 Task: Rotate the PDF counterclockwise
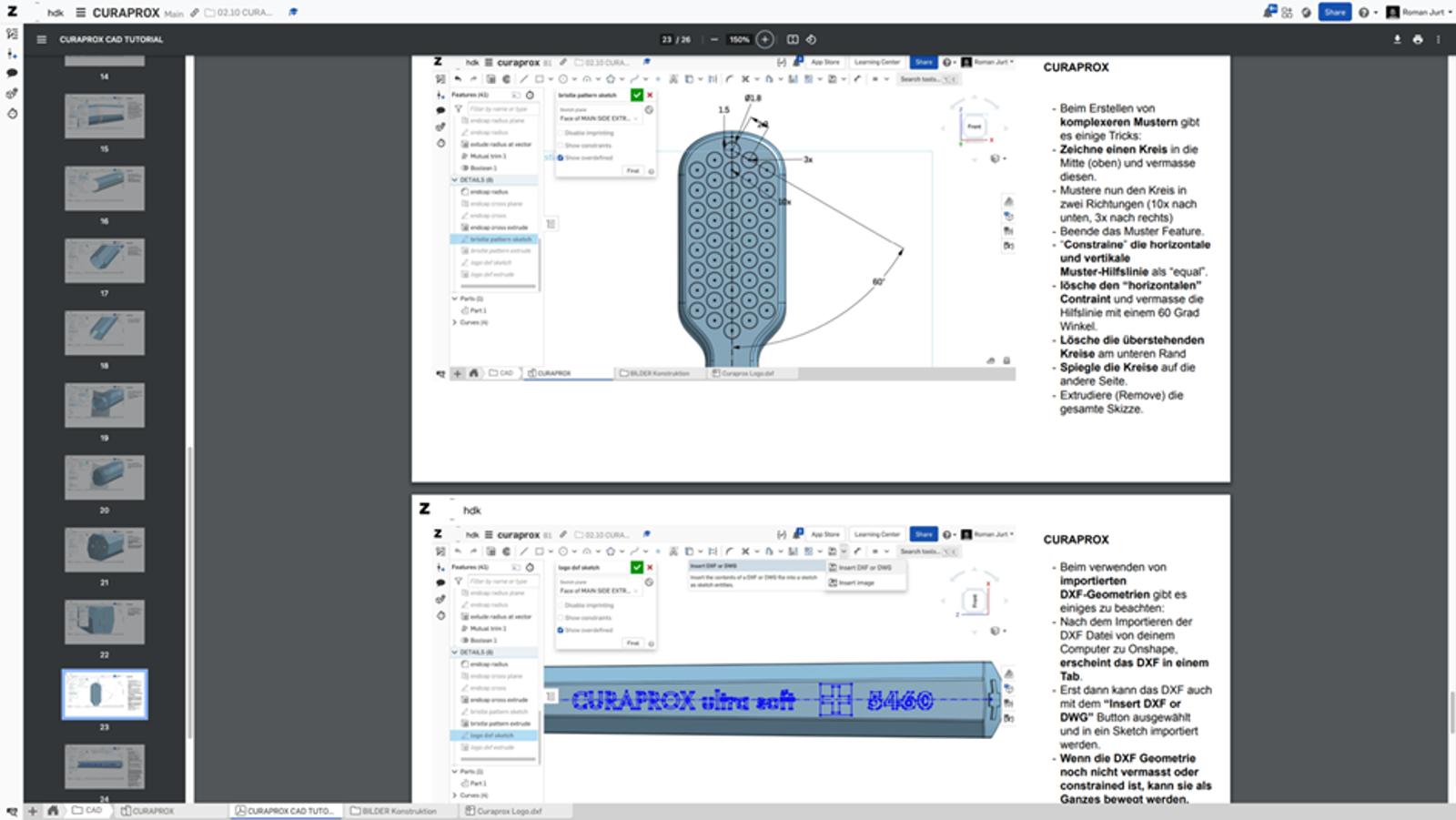coord(811,39)
